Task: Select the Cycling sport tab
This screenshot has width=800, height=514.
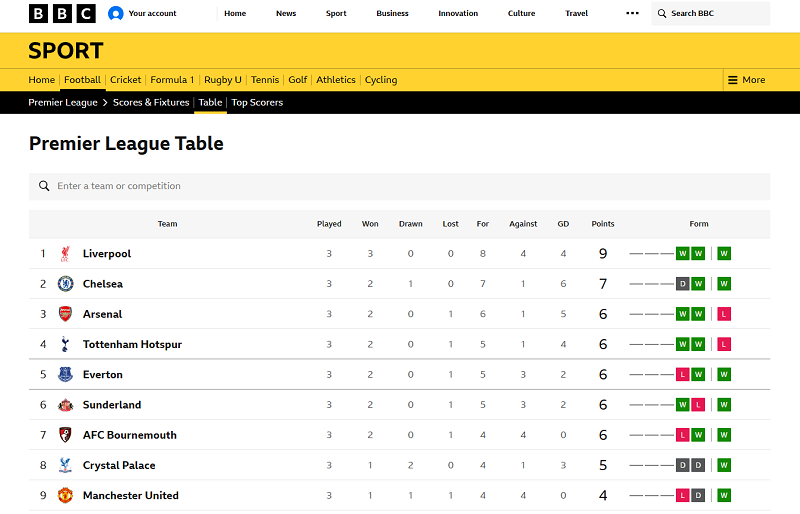Action: 381,80
